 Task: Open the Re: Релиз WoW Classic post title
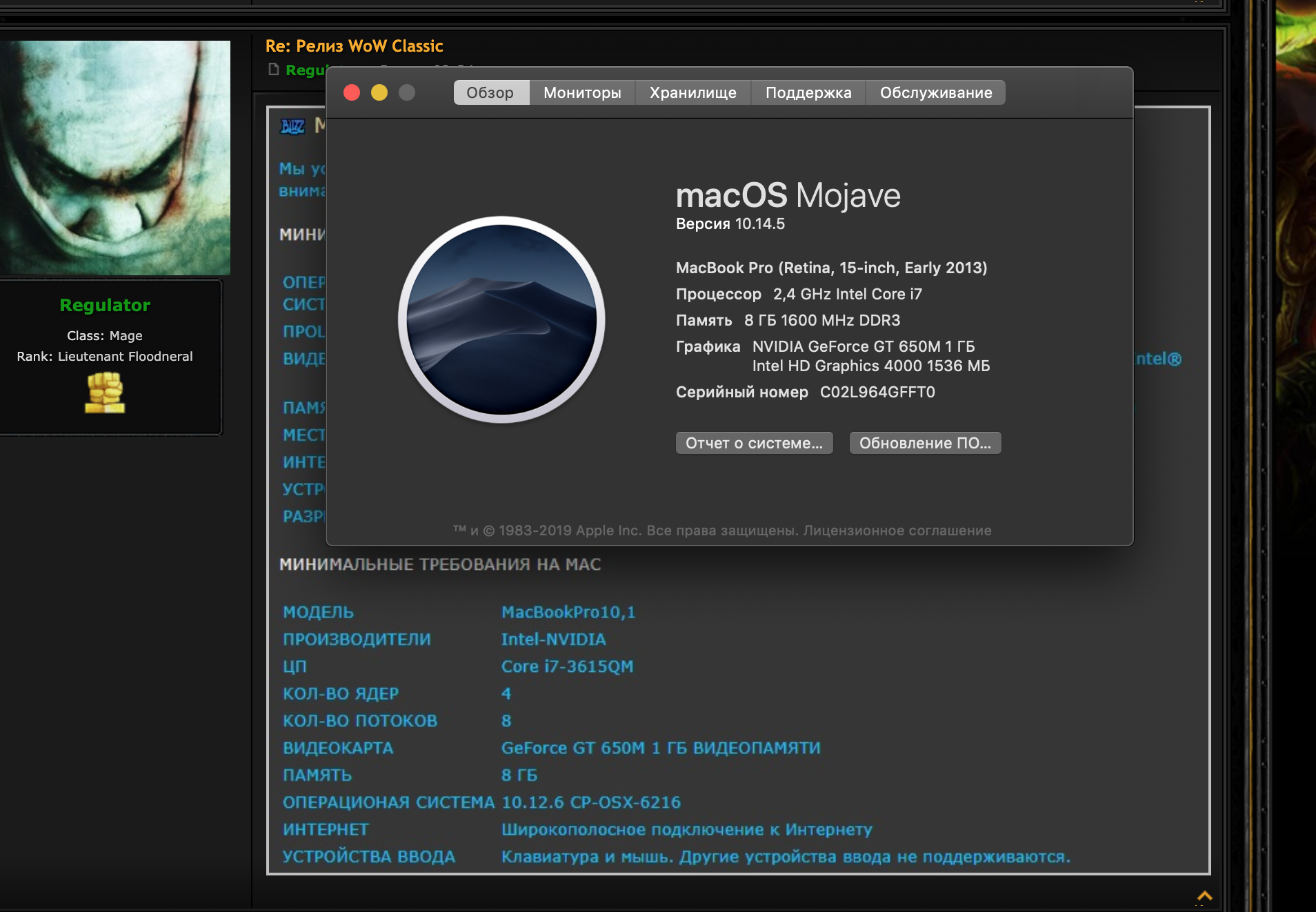(x=354, y=46)
